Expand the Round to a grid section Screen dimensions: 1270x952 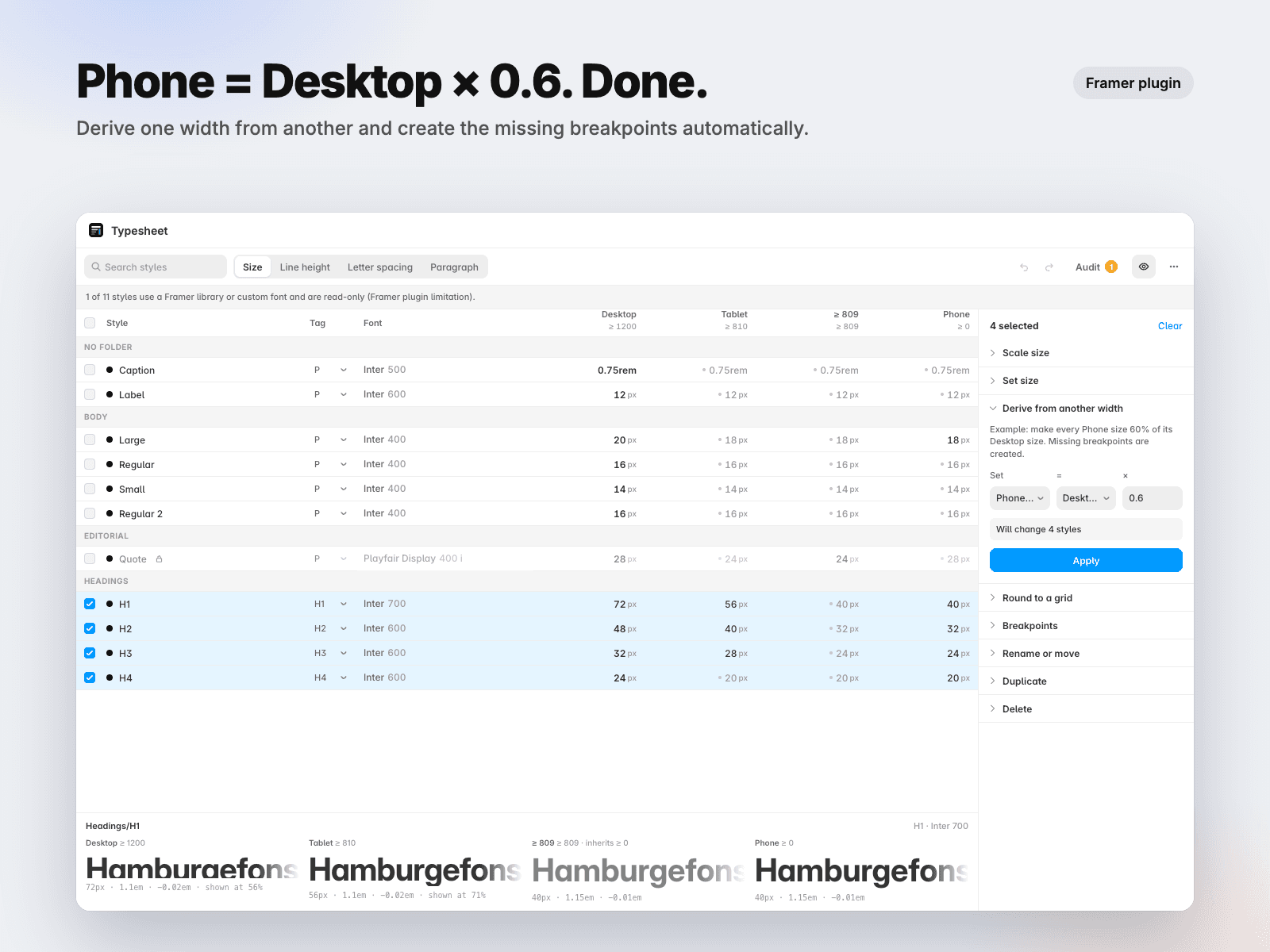[1086, 598]
